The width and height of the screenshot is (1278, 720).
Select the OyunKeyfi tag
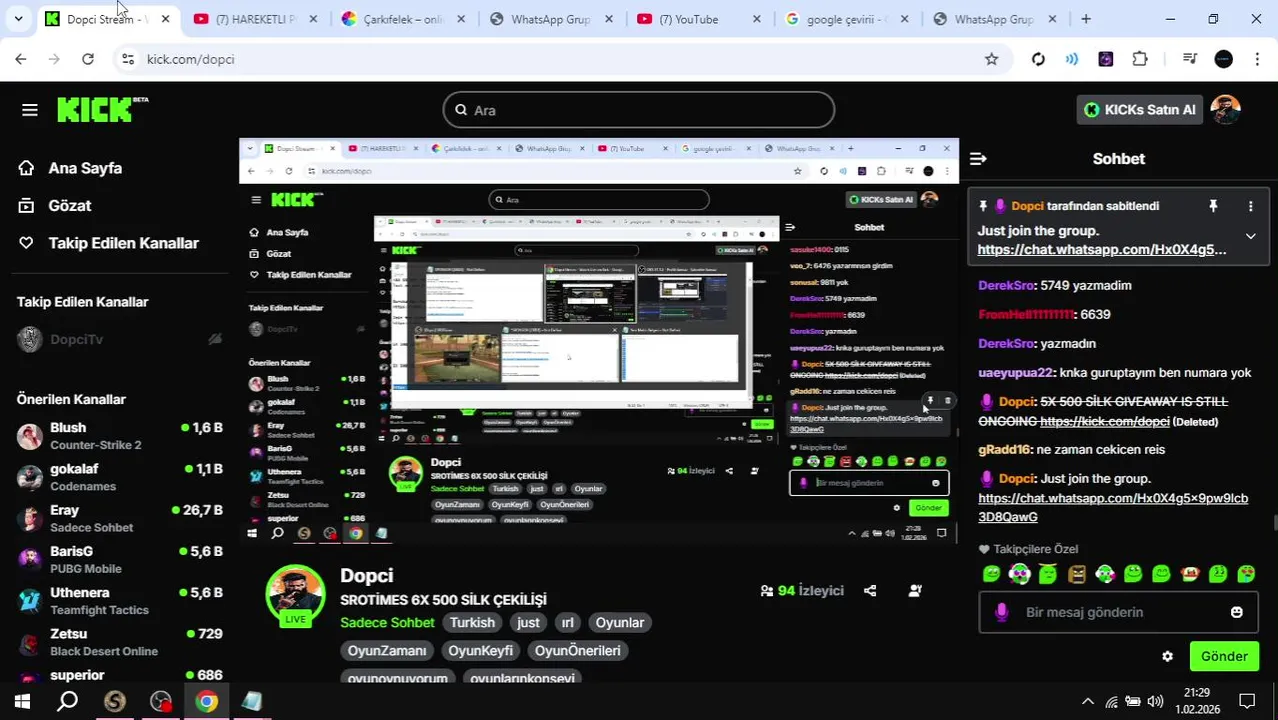click(x=480, y=650)
